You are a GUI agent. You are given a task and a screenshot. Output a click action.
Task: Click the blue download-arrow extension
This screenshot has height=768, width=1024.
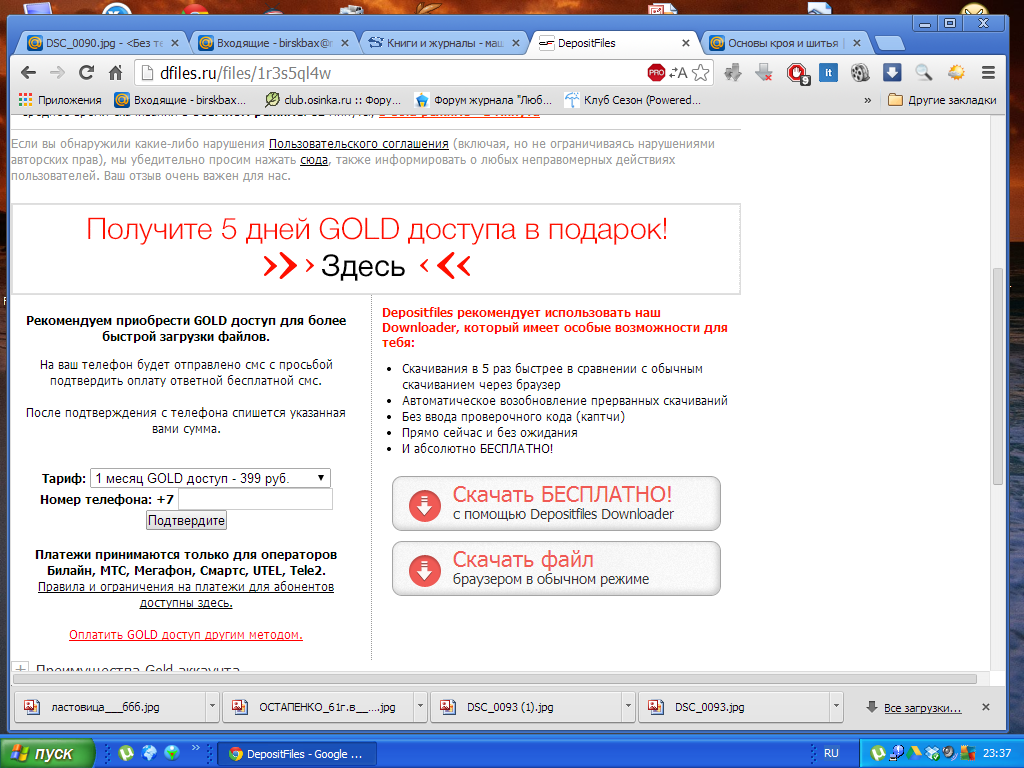pos(892,72)
